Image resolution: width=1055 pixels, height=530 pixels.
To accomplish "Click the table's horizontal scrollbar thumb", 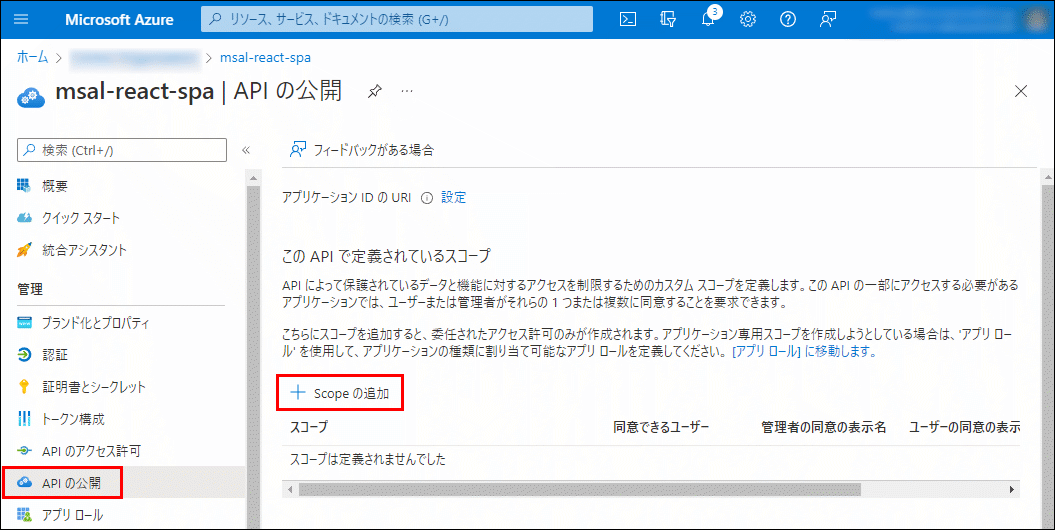I will pyautogui.click(x=580, y=490).
